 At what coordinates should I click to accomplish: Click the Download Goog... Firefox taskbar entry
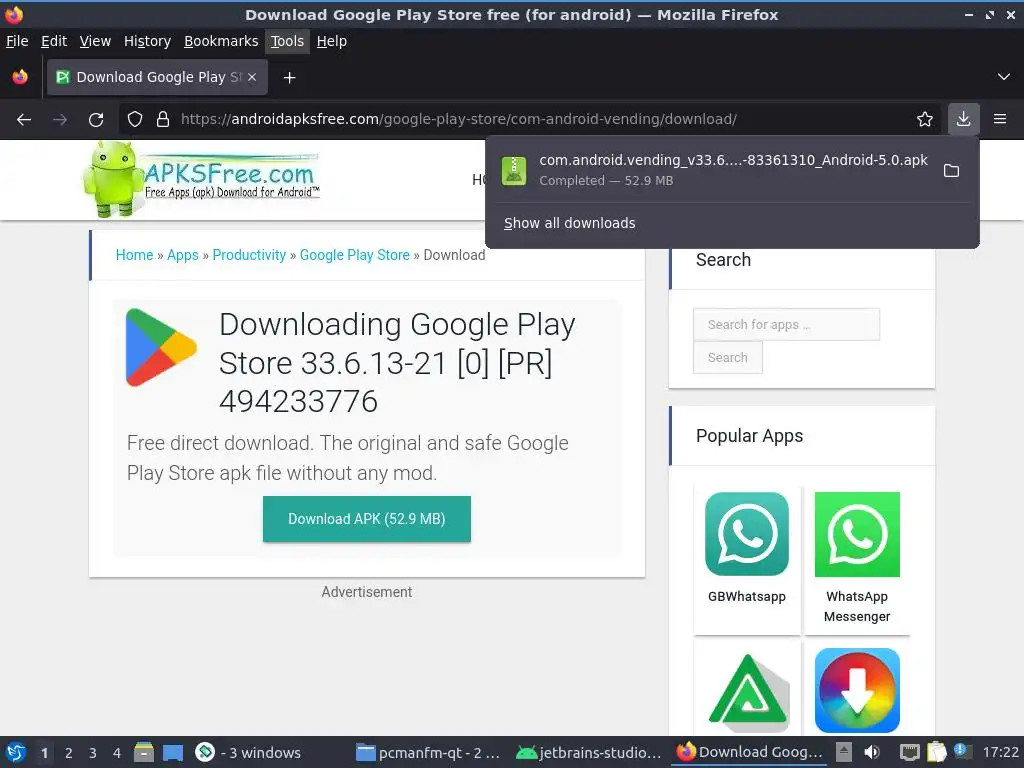coord(750,752)
